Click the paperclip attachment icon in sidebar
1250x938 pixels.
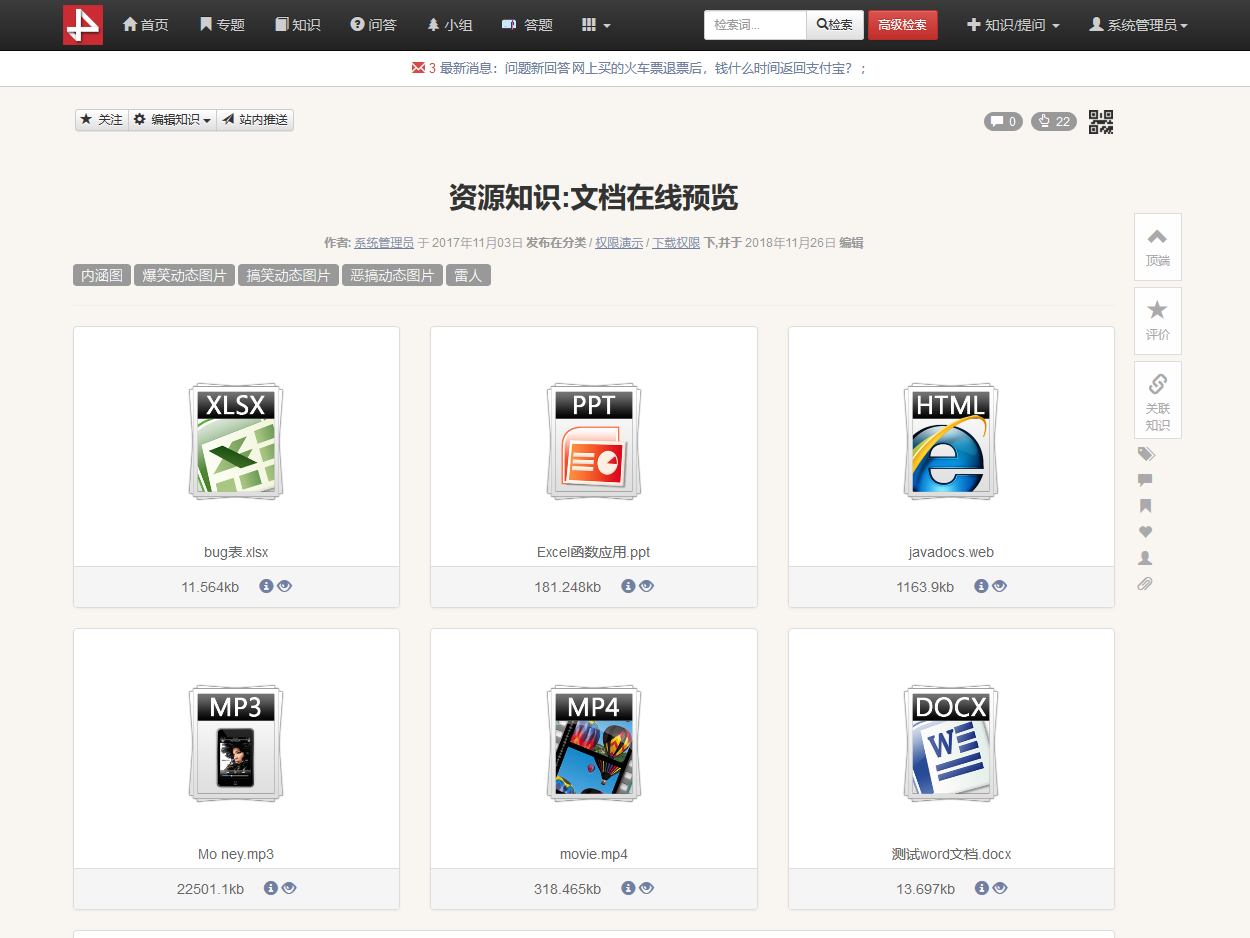(1146, 583)
